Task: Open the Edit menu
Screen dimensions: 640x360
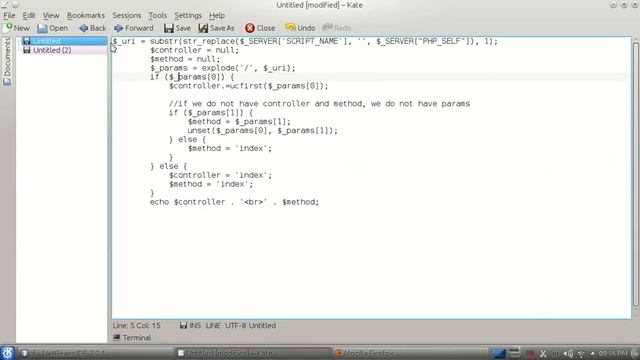Action: pyautogui.click(x=29, y=16)
